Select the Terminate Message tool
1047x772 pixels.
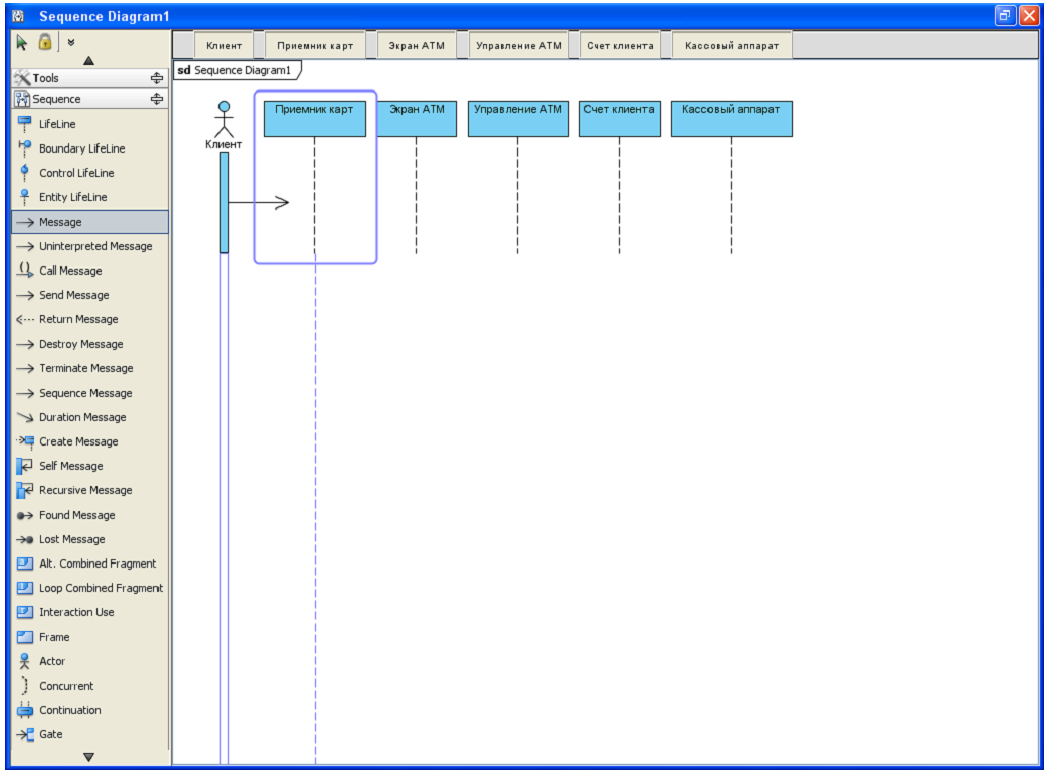coord(90,368)
